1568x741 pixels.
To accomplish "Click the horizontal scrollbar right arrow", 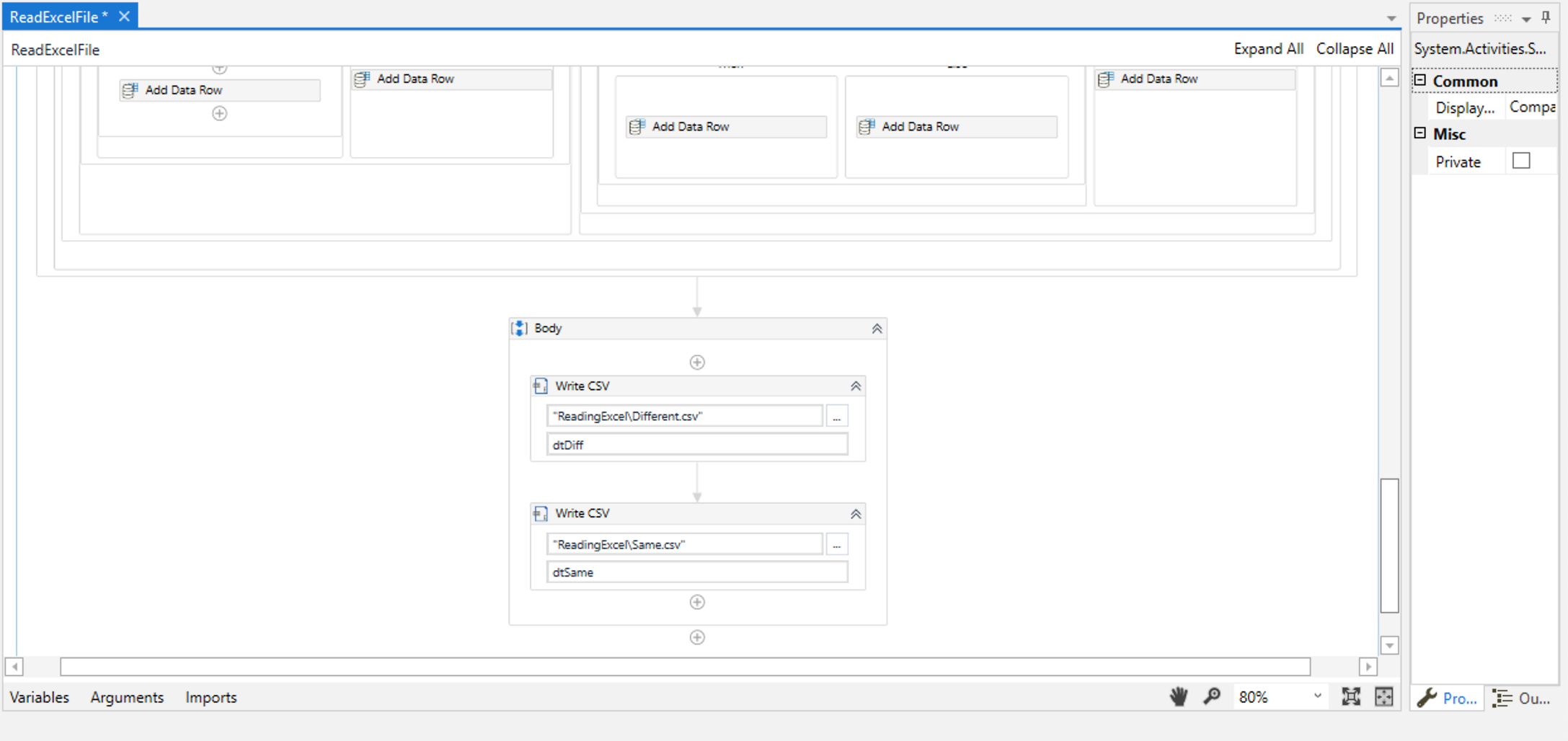I will coord(1368,667).
